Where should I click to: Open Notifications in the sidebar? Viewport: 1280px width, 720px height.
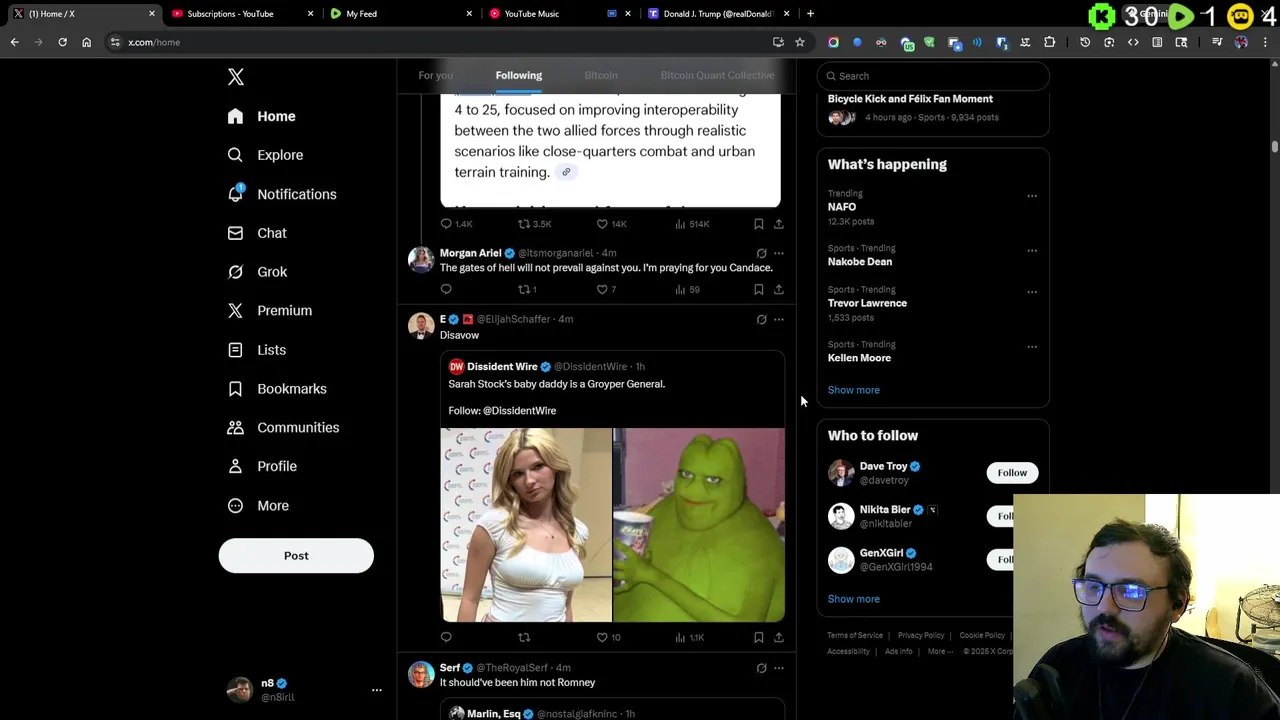(x=281, y=194)
